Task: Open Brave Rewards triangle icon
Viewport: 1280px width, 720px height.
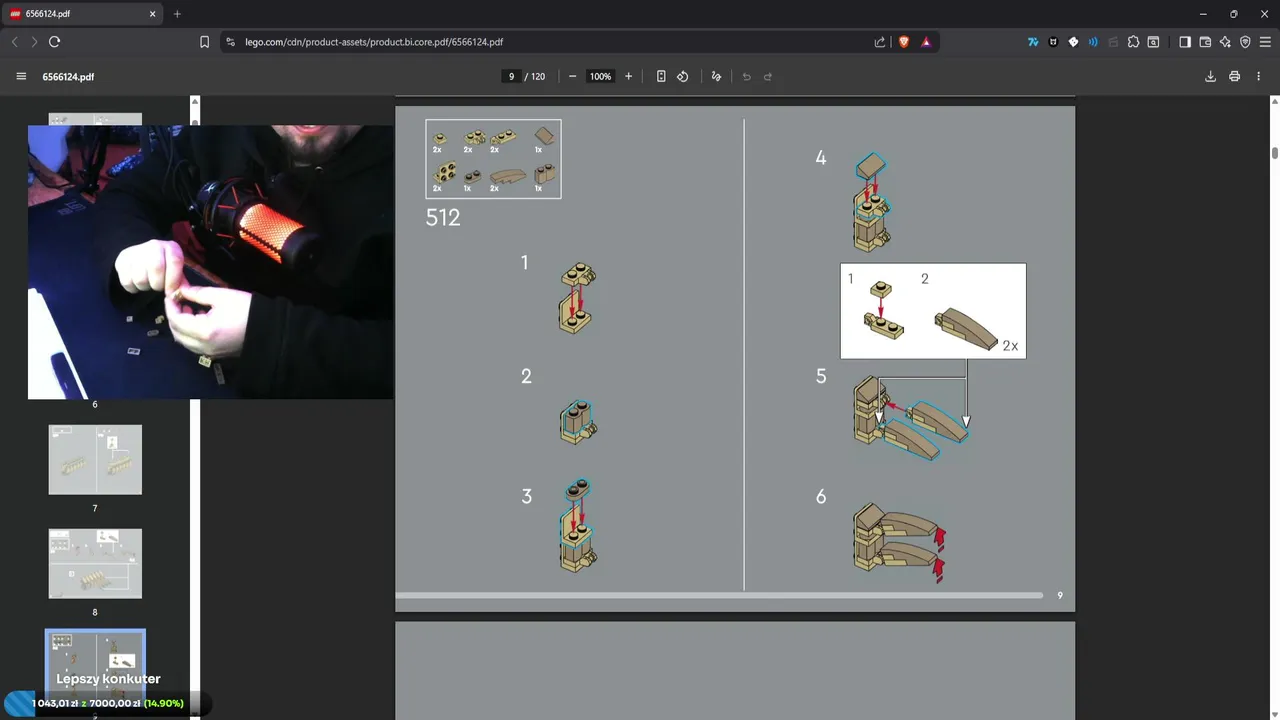Action: 926,42
